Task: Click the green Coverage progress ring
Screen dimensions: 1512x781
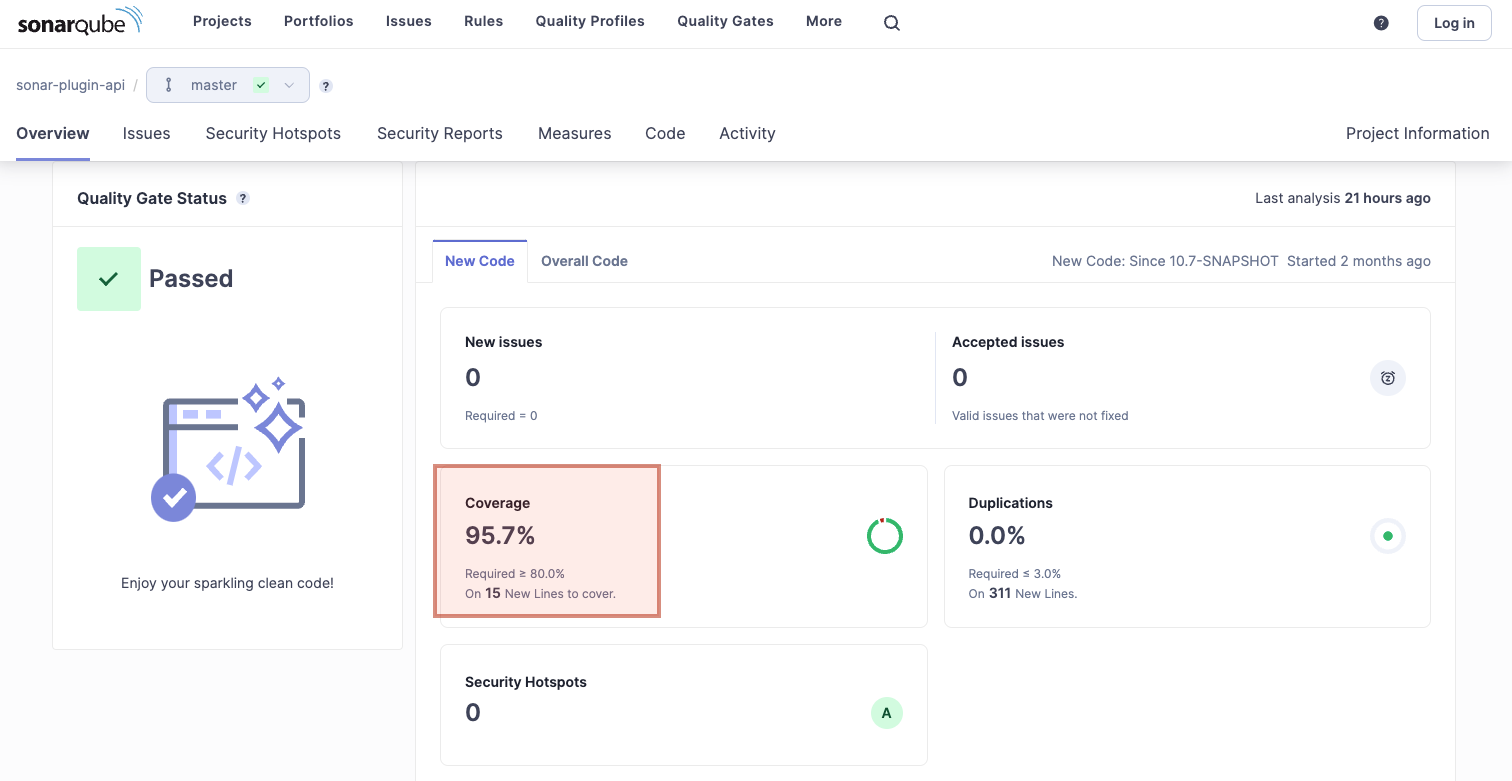Action: click(x=884, y=535)
